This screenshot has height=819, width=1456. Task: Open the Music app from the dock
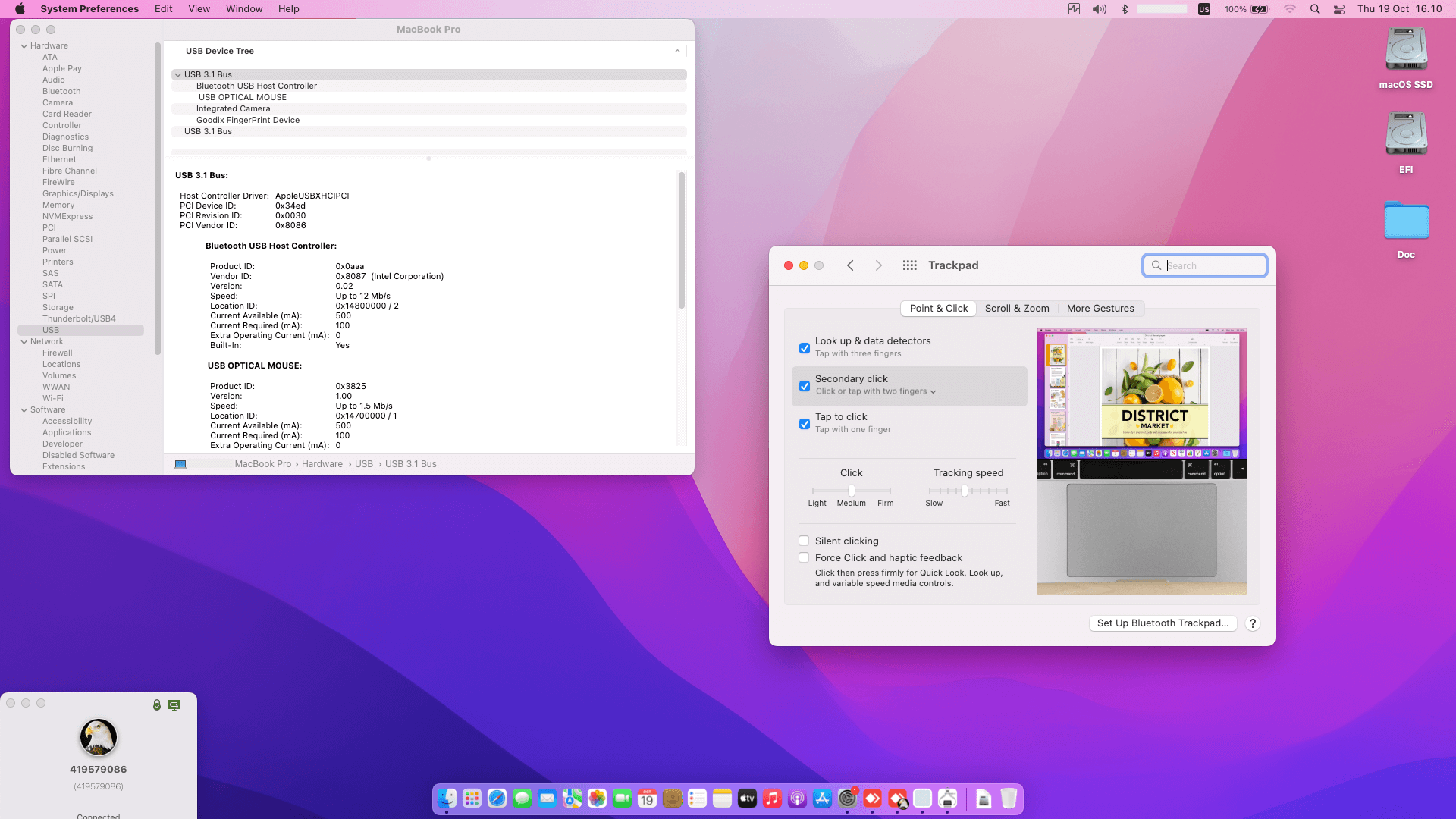(772, 799)
